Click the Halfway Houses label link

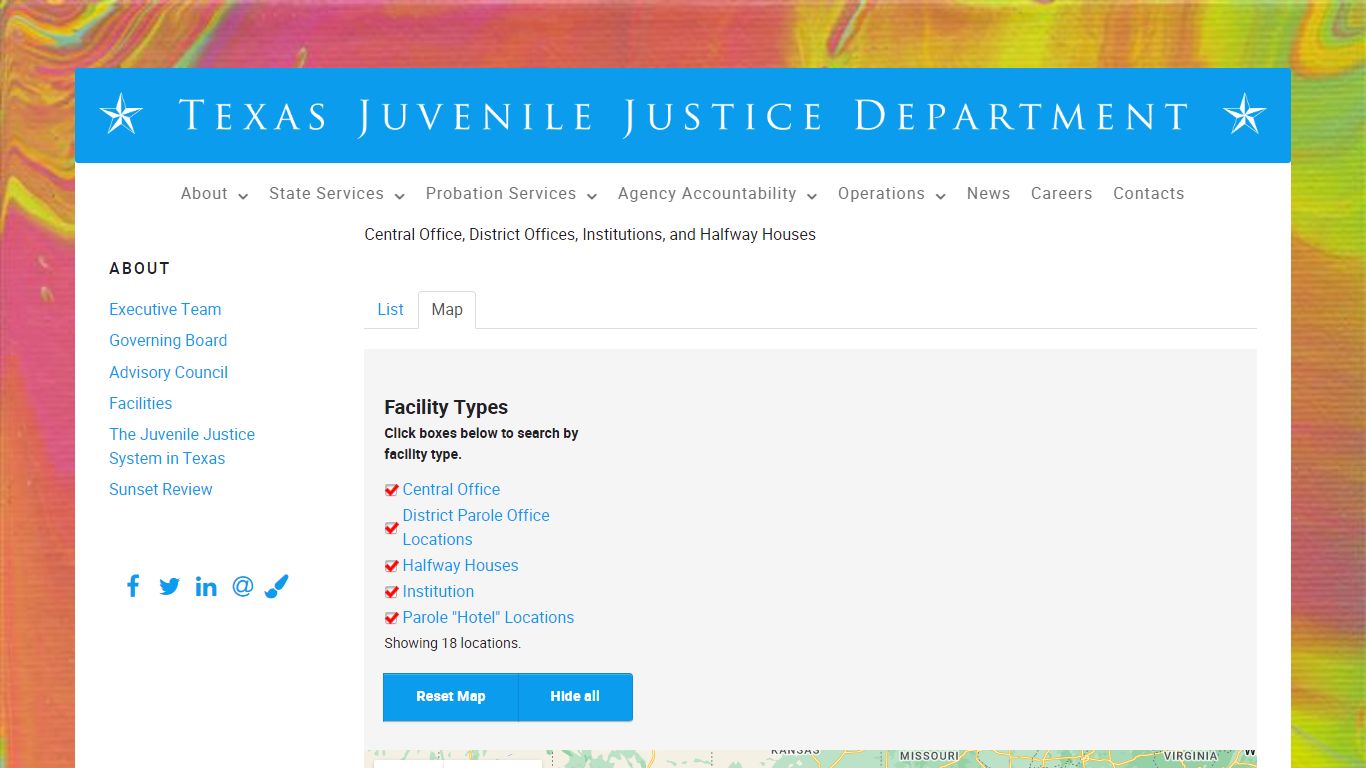(460, 566)
